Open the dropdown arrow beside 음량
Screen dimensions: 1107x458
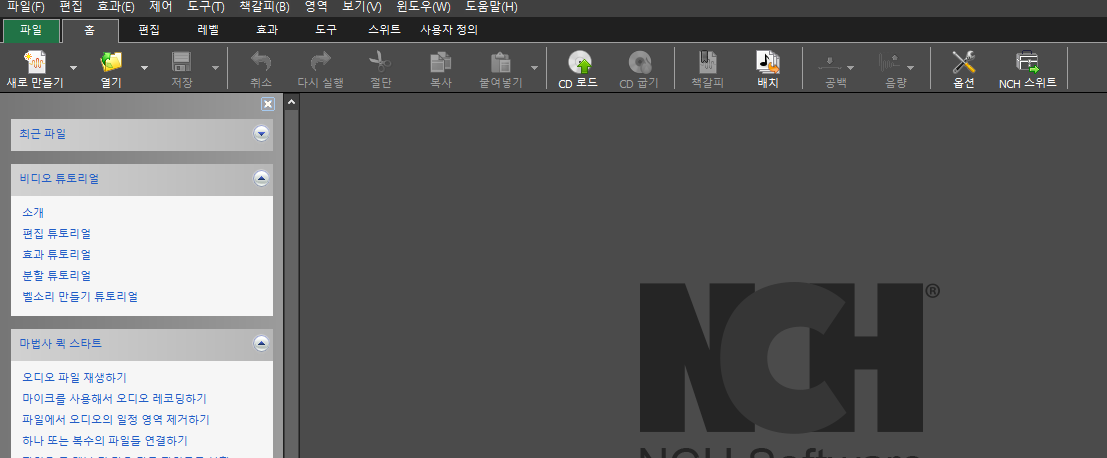click(x=911, y=68)
